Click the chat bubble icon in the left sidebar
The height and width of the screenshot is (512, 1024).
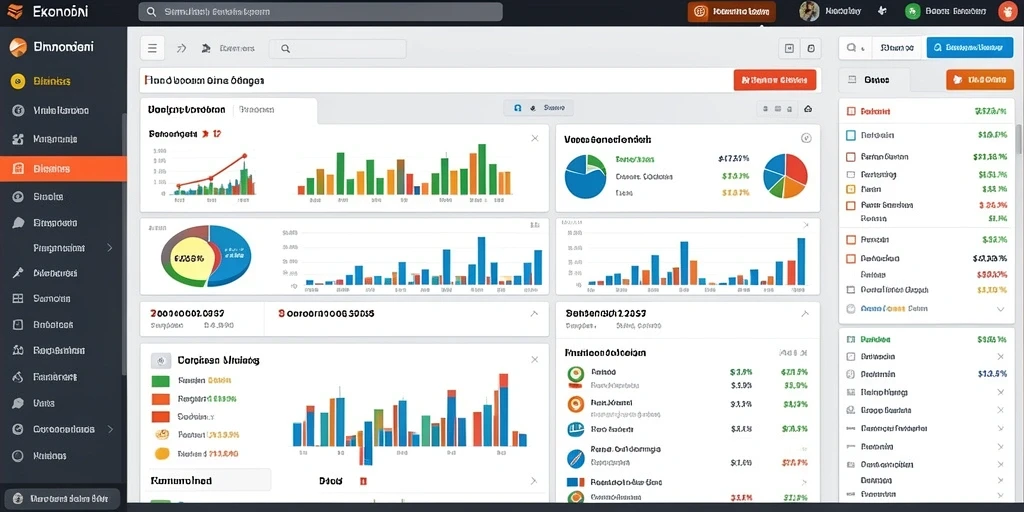[x=18, y=223]
